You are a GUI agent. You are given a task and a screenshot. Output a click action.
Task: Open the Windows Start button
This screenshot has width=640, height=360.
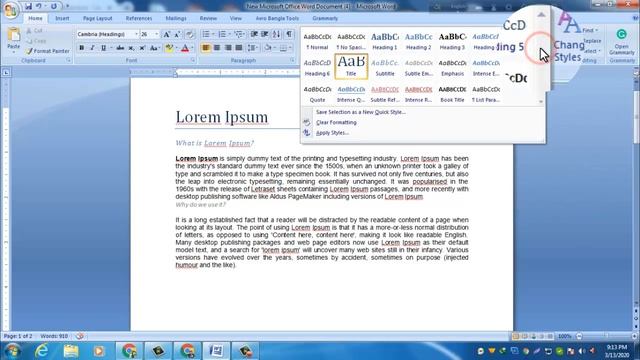12,351
